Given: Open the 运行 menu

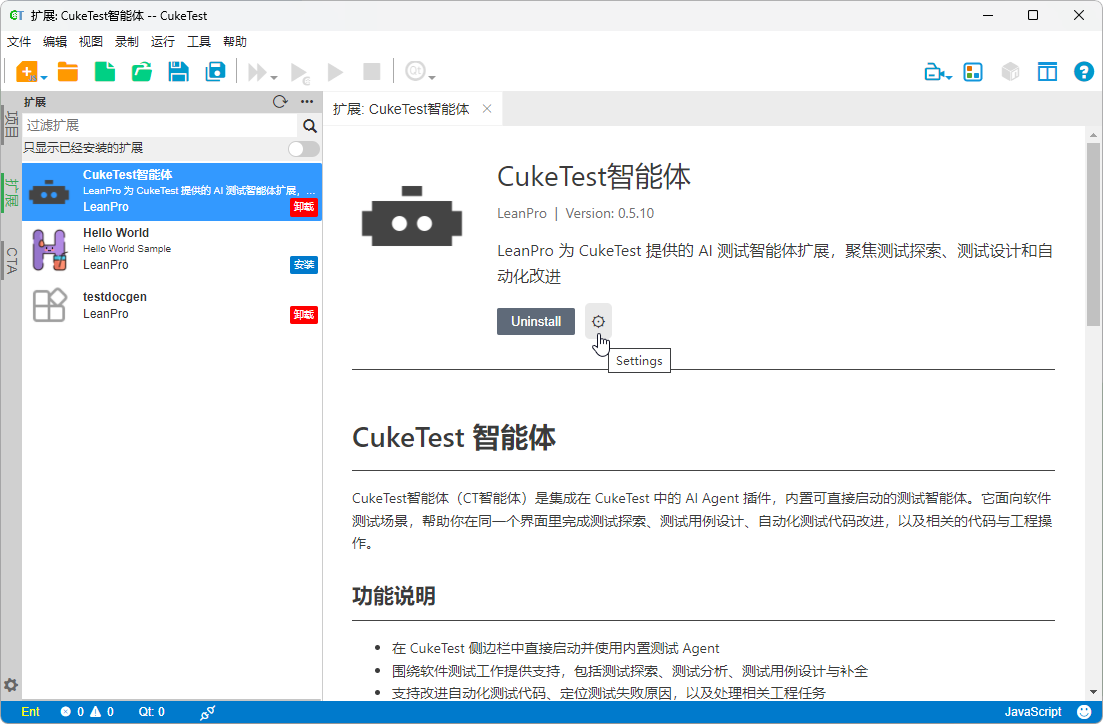Looking at the screenshot, I should 163,42.
